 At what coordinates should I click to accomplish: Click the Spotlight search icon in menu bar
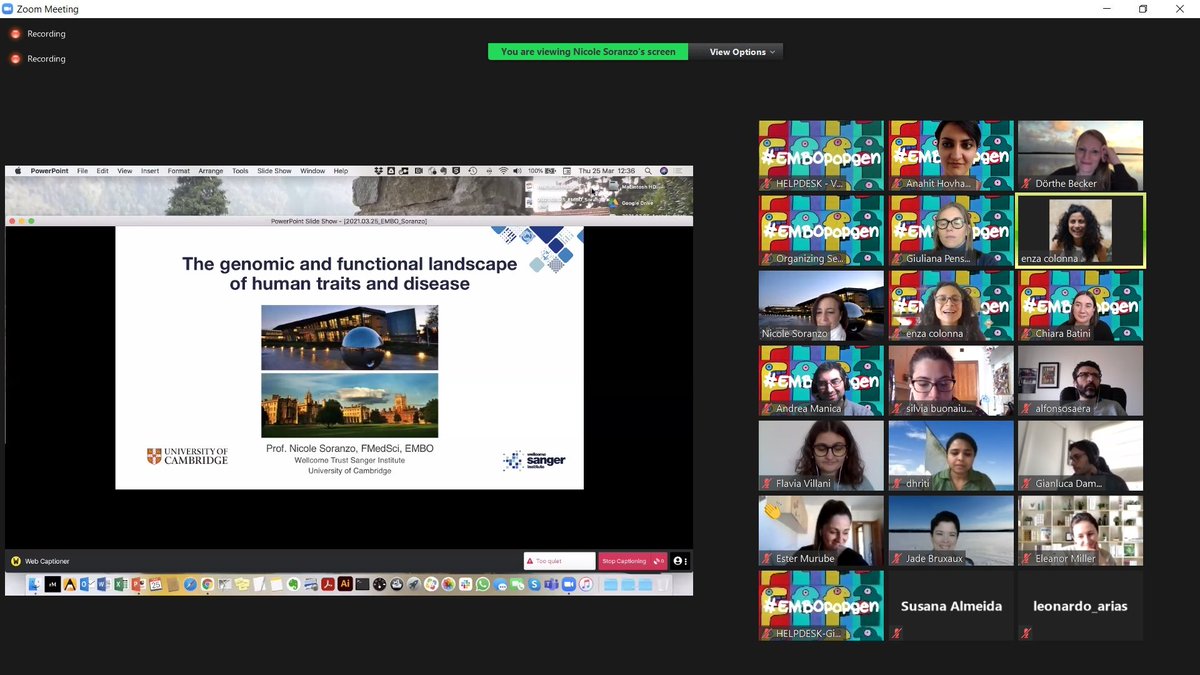pos(647,171)
